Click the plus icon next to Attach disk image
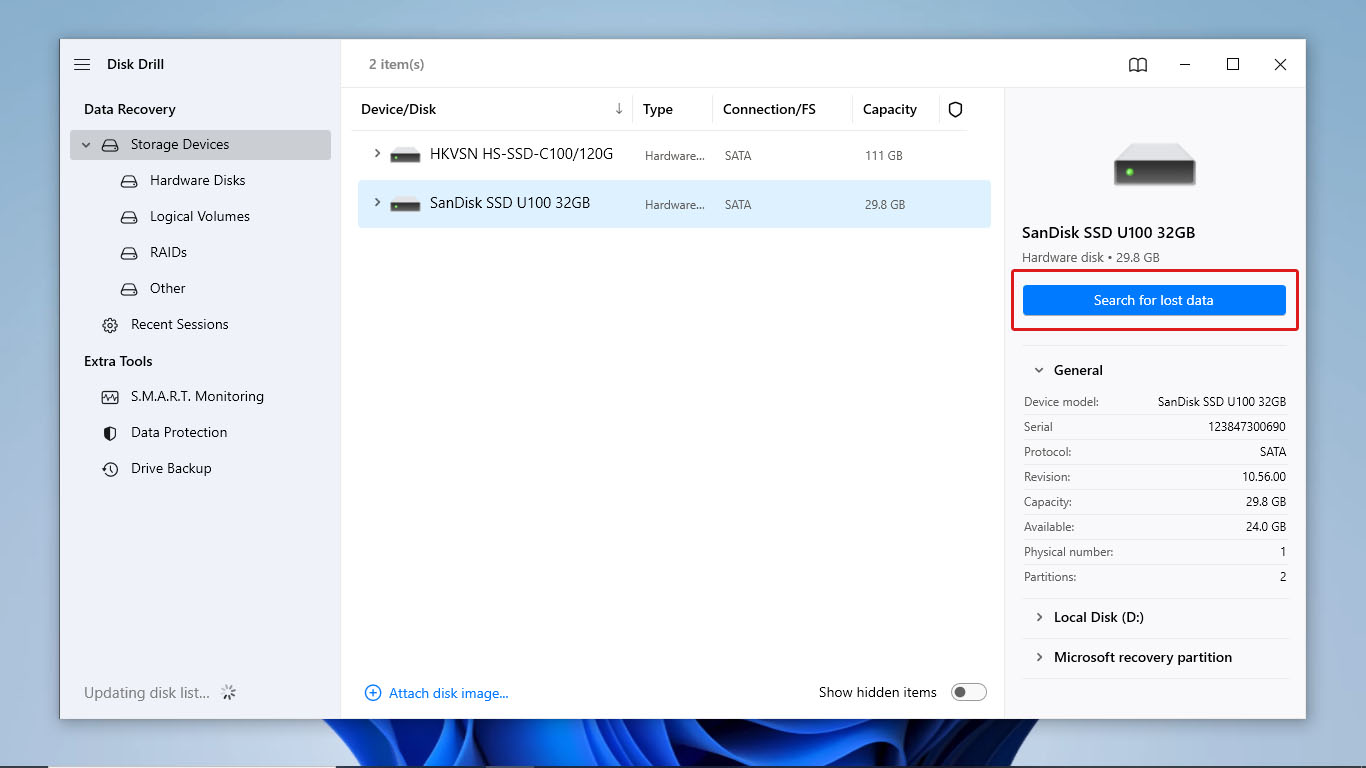 pyautogui.click(x=373, y=693)
